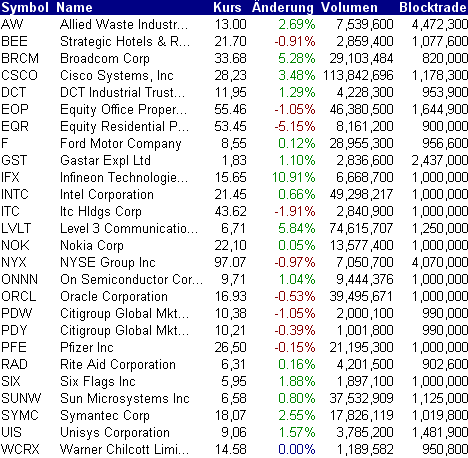Click PDW volume 2,000,100
Image resolution: width=468 pixels, height=458 pixels.
pyautogui.click(x=365, y=313)
